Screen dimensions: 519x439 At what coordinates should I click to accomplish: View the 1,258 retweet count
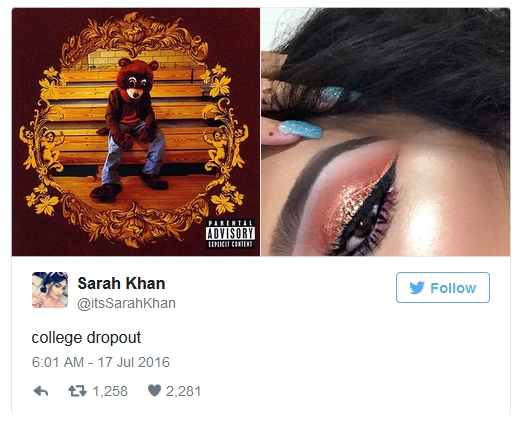coord(110,391)
